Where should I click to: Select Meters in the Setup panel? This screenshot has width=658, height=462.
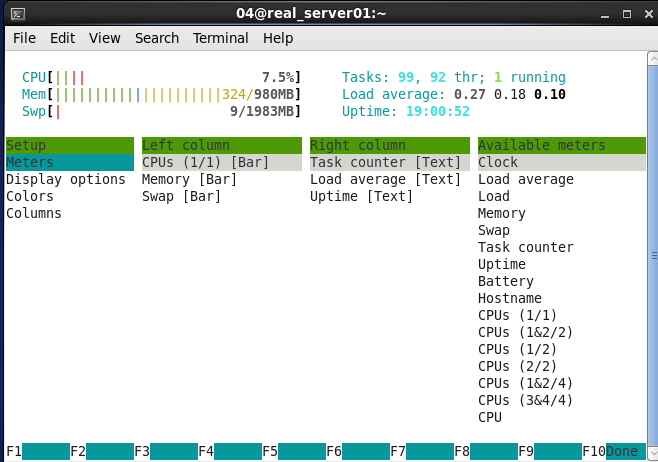tap(70, 162)
